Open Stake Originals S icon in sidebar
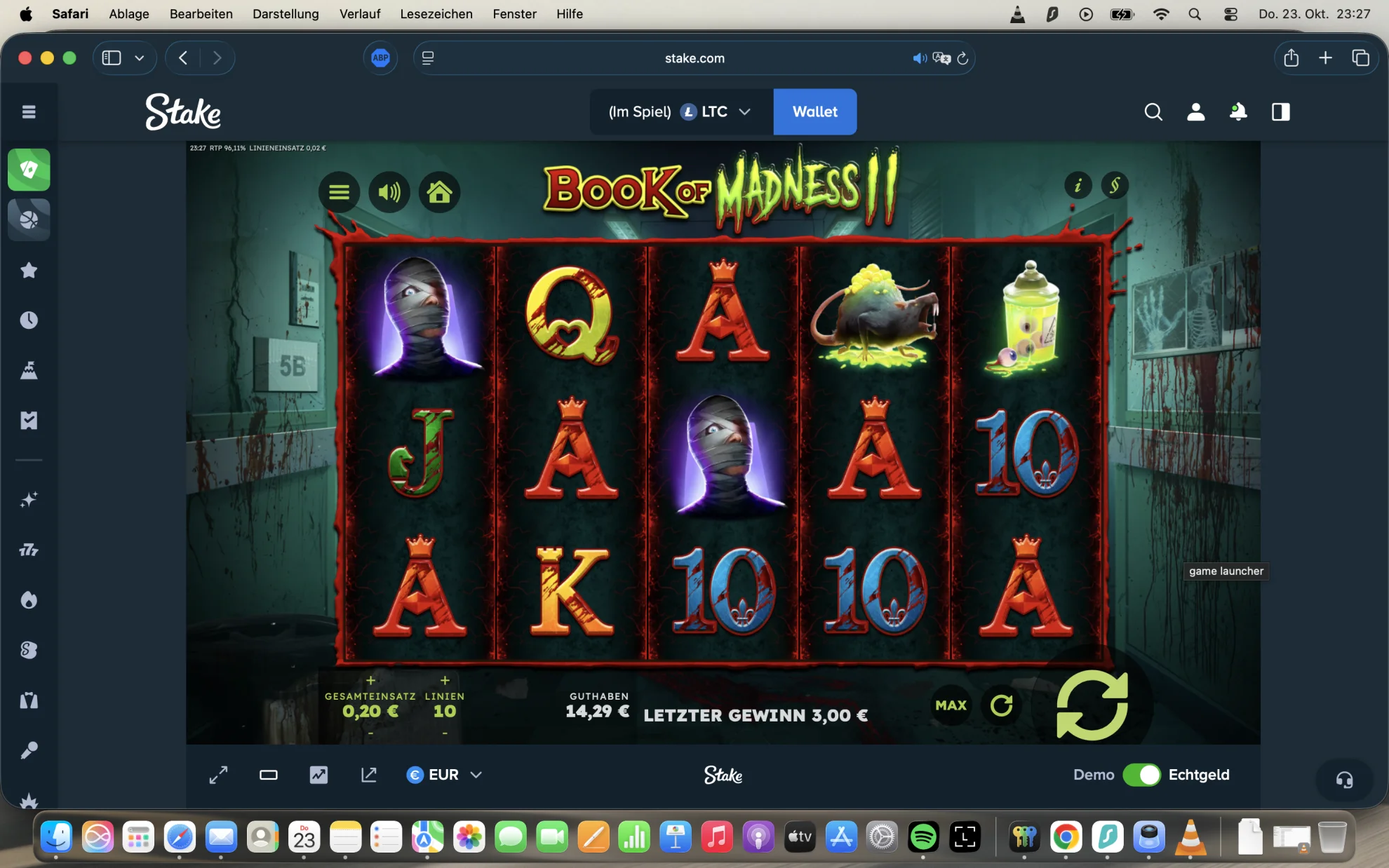This screenshot has height=868, width=1389. (x=29, y=650)
